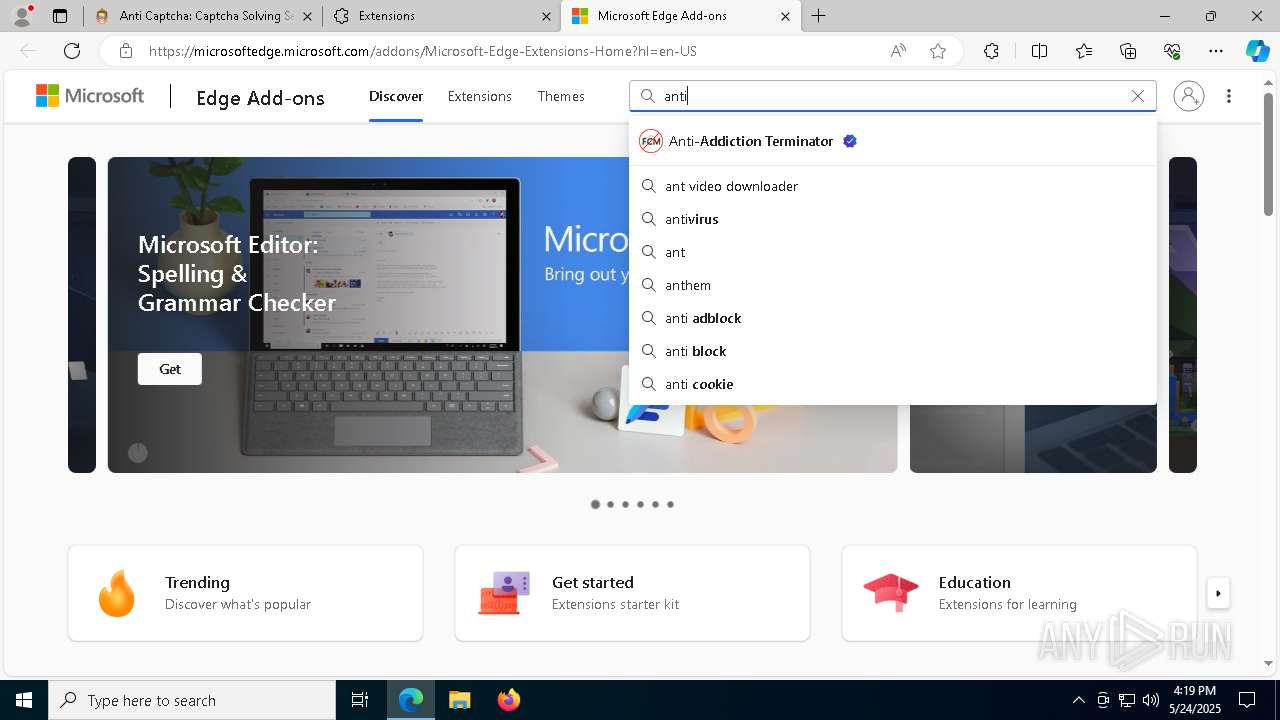This screenshot has width=1280, height=720.
Task: Open Edge Add-ons home link
Action: click(260, 97)
